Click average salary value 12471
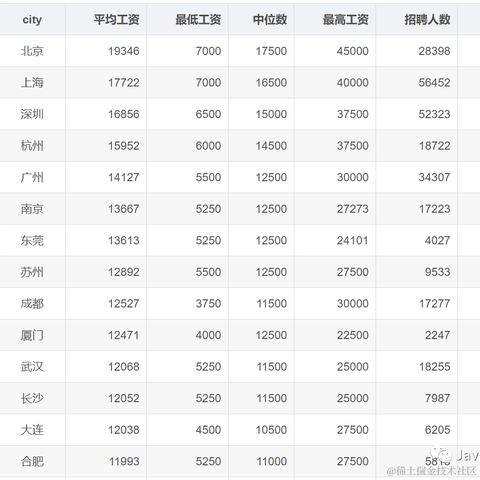Image resolution: width=480 pixels, height=480 pixels. (x=124, y=335)
